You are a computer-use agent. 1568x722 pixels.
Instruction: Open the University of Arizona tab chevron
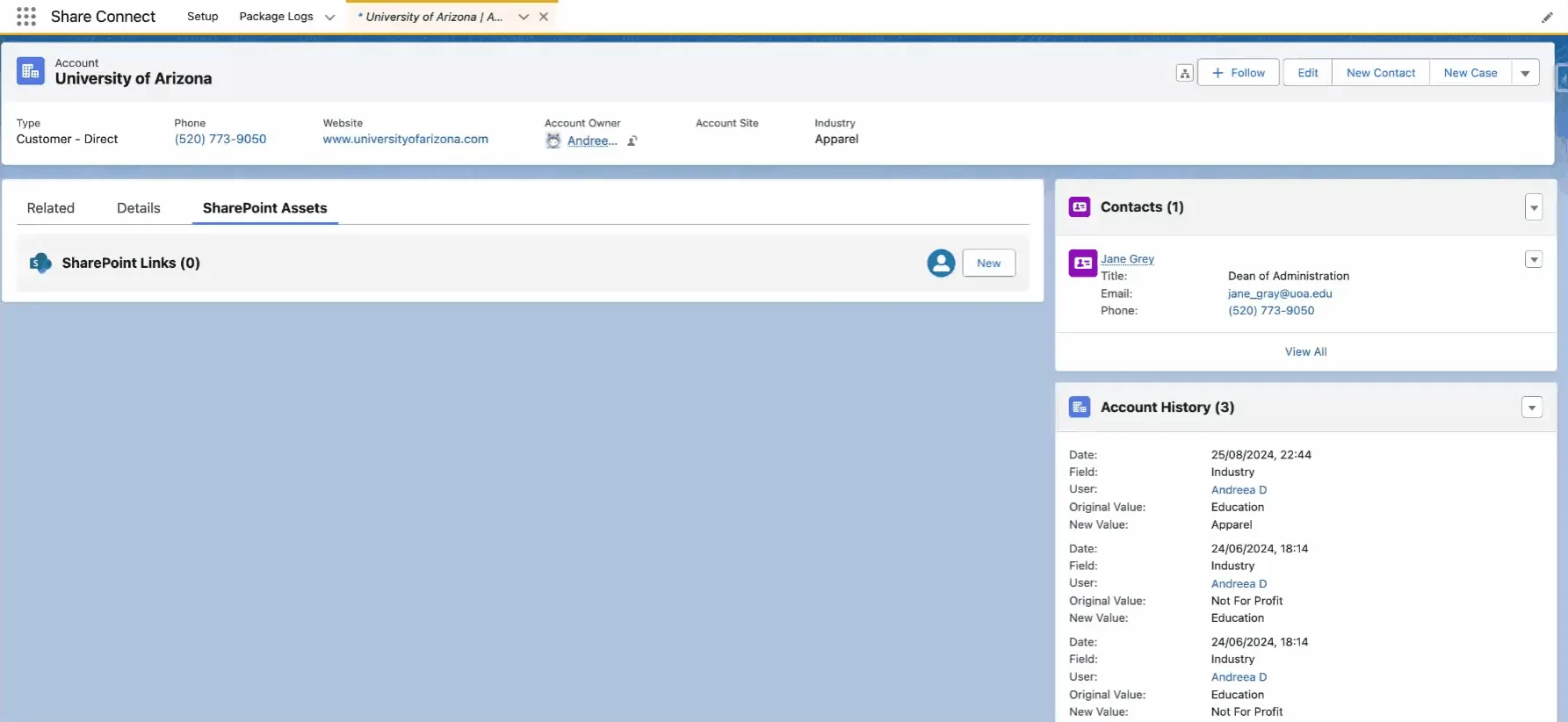click(x=524, y=17)
